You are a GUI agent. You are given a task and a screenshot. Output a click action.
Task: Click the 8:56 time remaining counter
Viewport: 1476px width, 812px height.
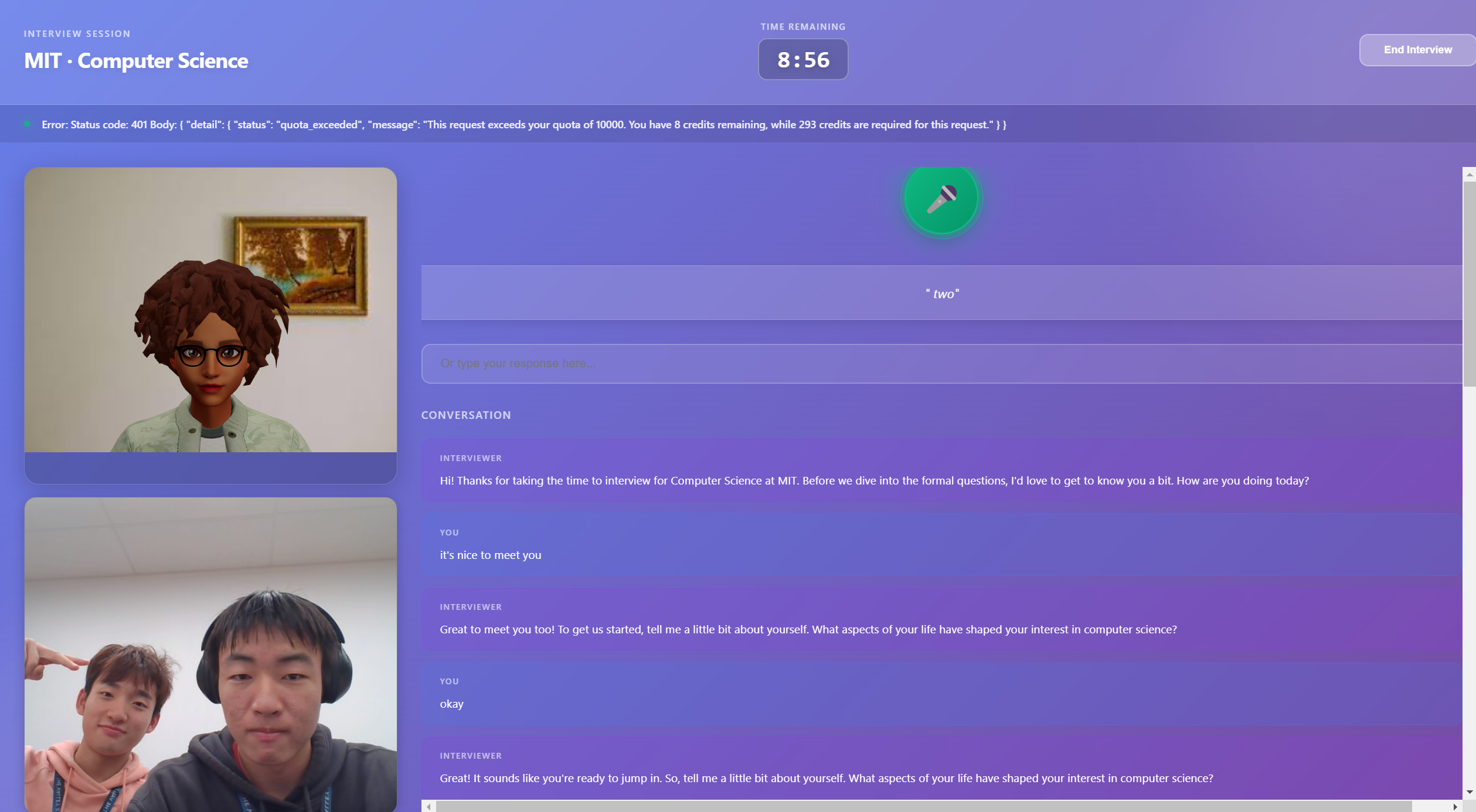tap(803, 59)
